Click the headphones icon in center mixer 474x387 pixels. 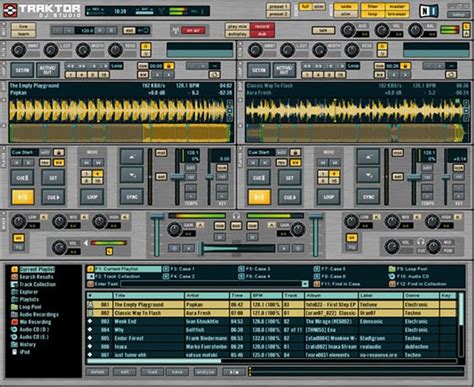pos(236,216)
